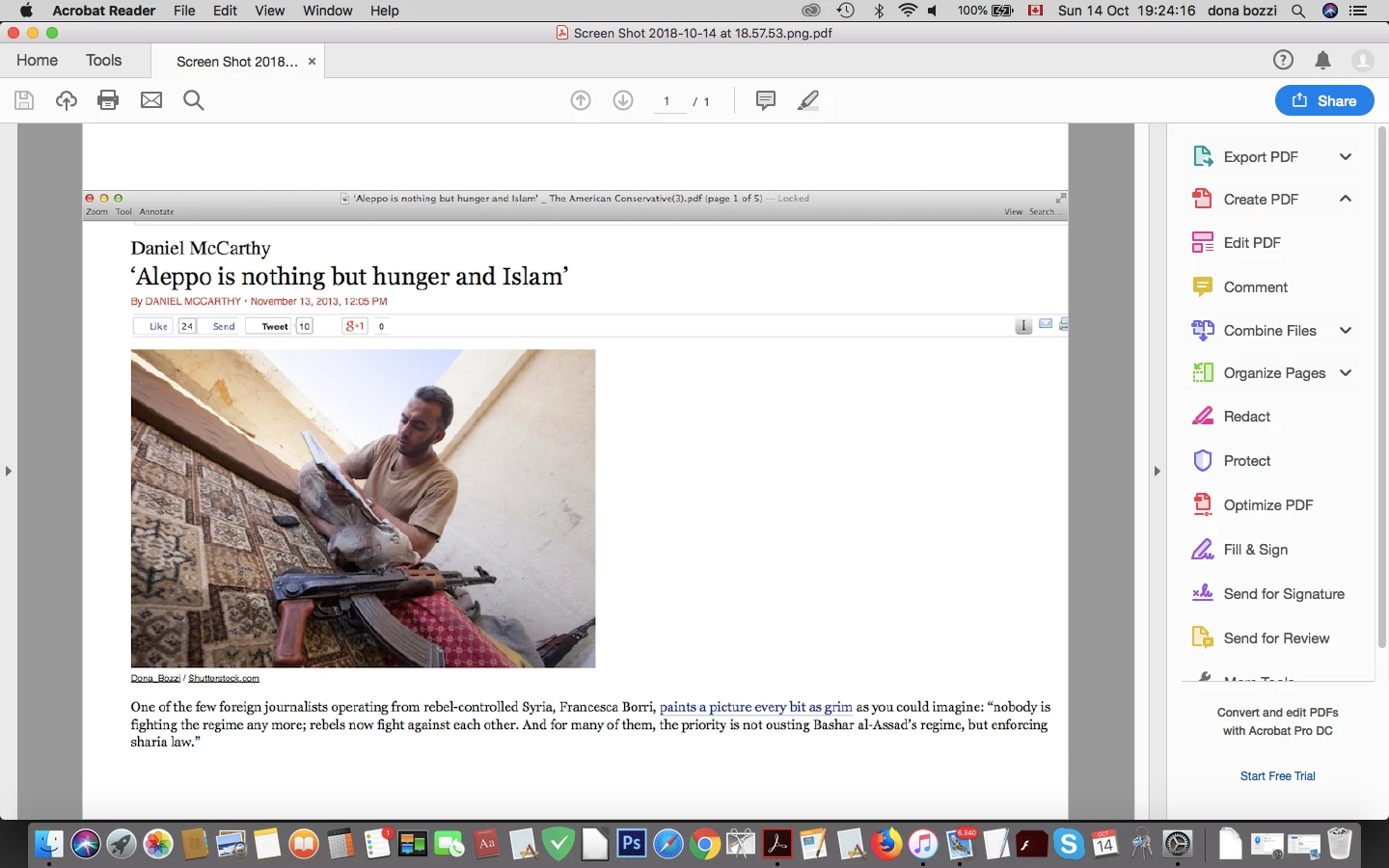Expand Combine Files options chevron

(1346, 330)
